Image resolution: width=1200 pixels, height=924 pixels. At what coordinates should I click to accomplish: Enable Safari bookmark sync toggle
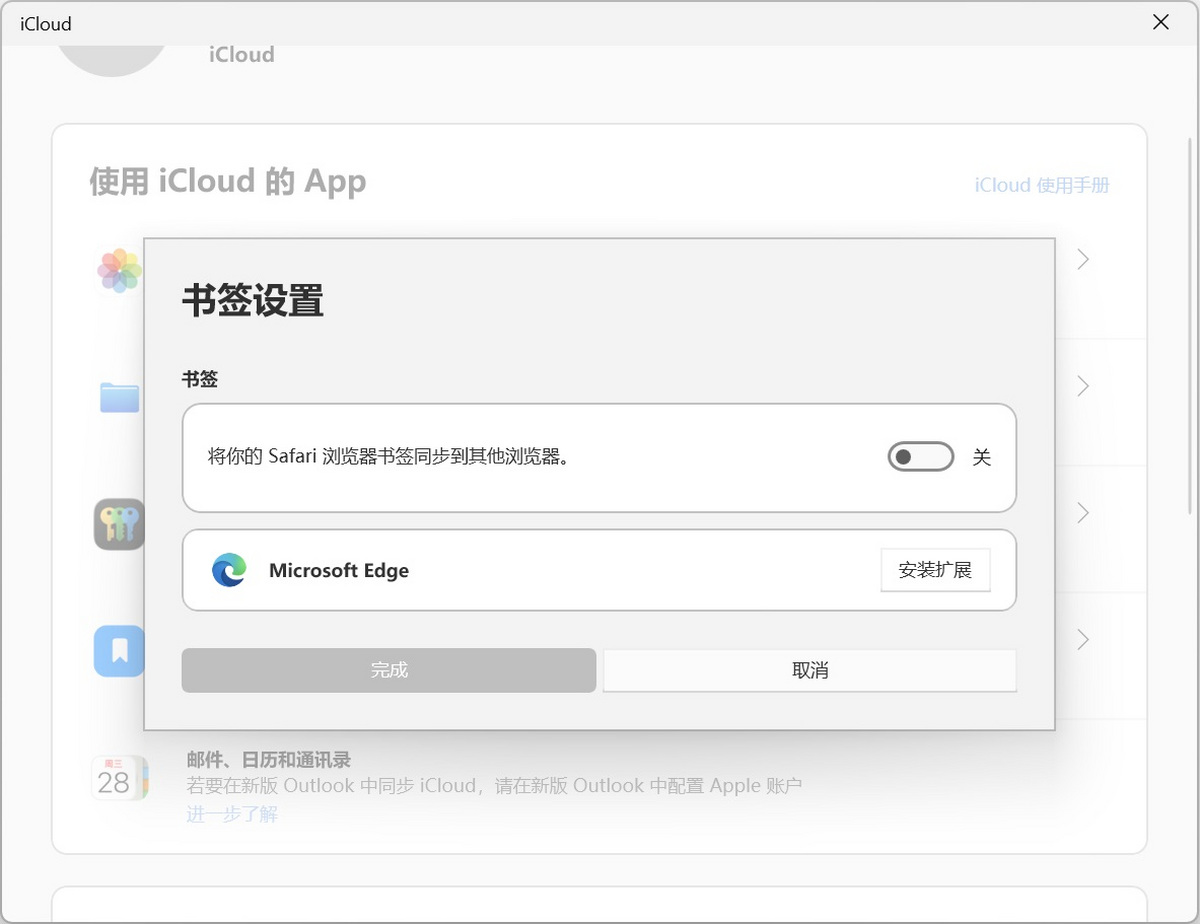pyautogui.click(x=920, y=457)
